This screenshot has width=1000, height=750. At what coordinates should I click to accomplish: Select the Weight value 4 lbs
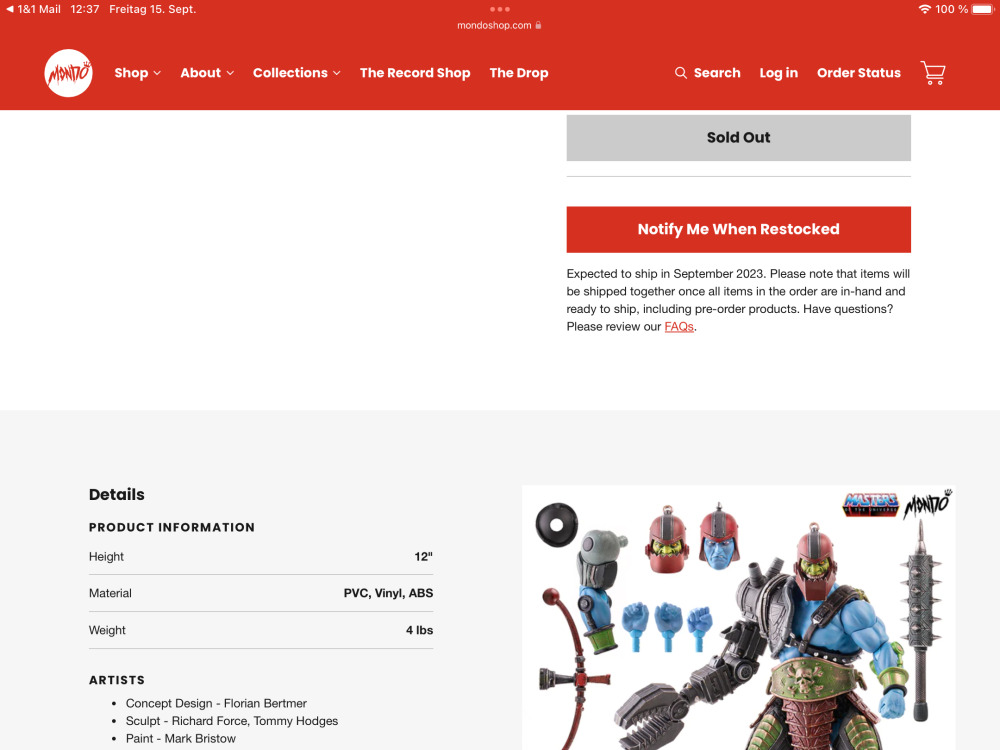[x=420, y=630]
